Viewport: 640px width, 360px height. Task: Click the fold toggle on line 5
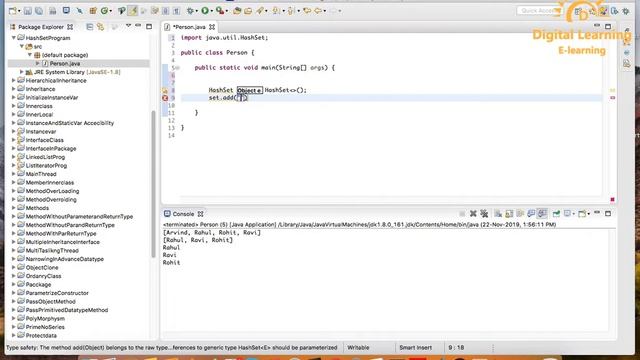178,68
